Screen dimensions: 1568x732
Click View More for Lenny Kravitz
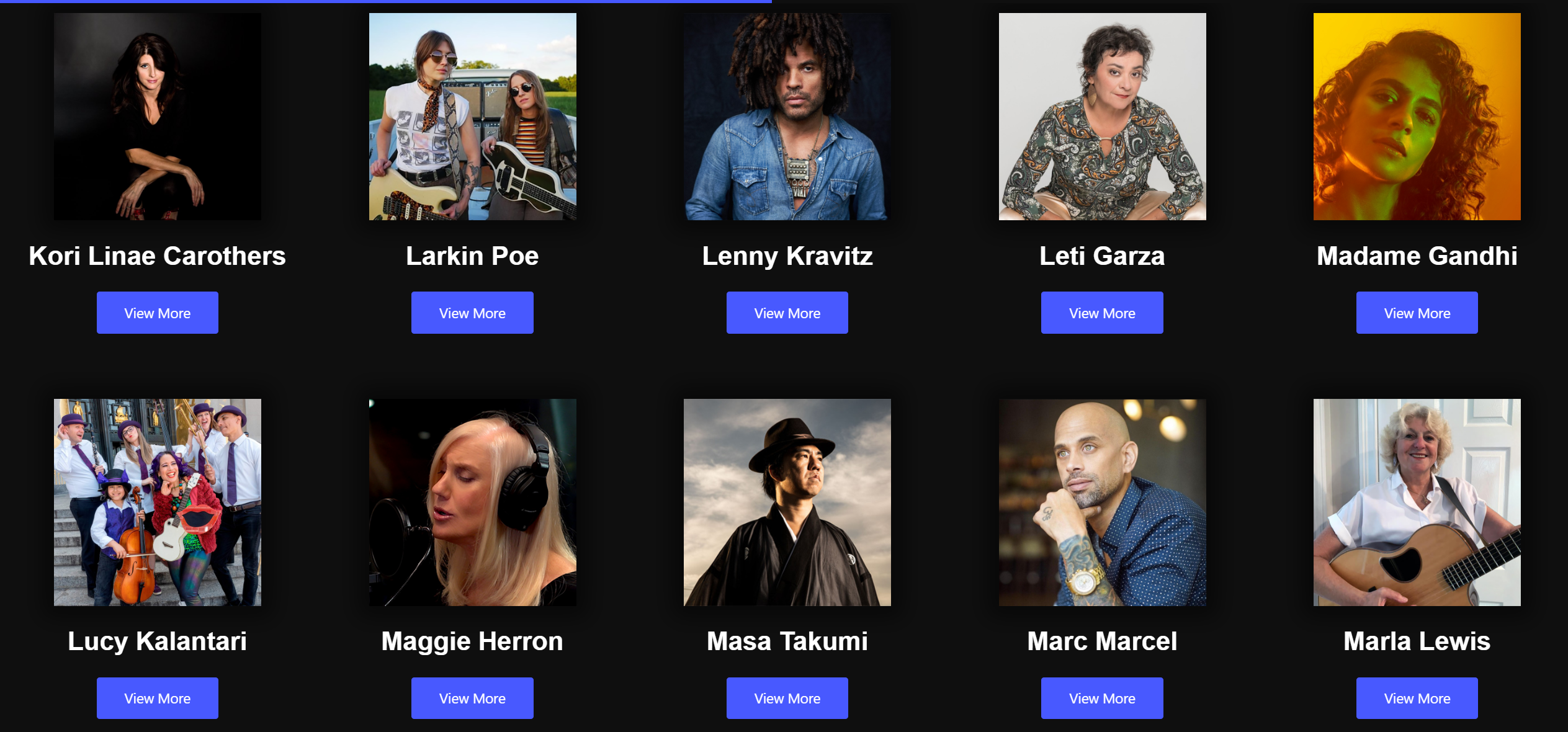tap(787, 313)
